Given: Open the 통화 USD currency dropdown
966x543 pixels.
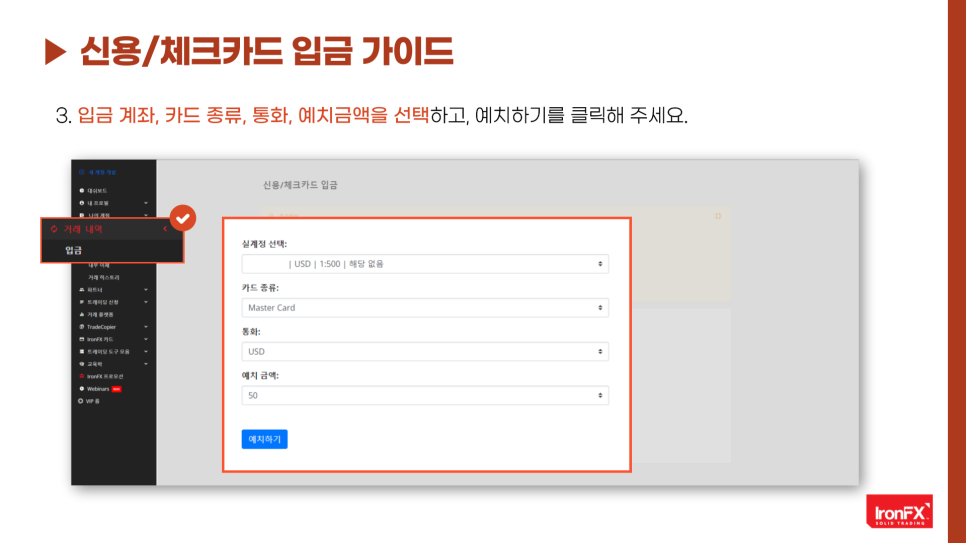Looking at the screenshot, I should coord(425,351).
